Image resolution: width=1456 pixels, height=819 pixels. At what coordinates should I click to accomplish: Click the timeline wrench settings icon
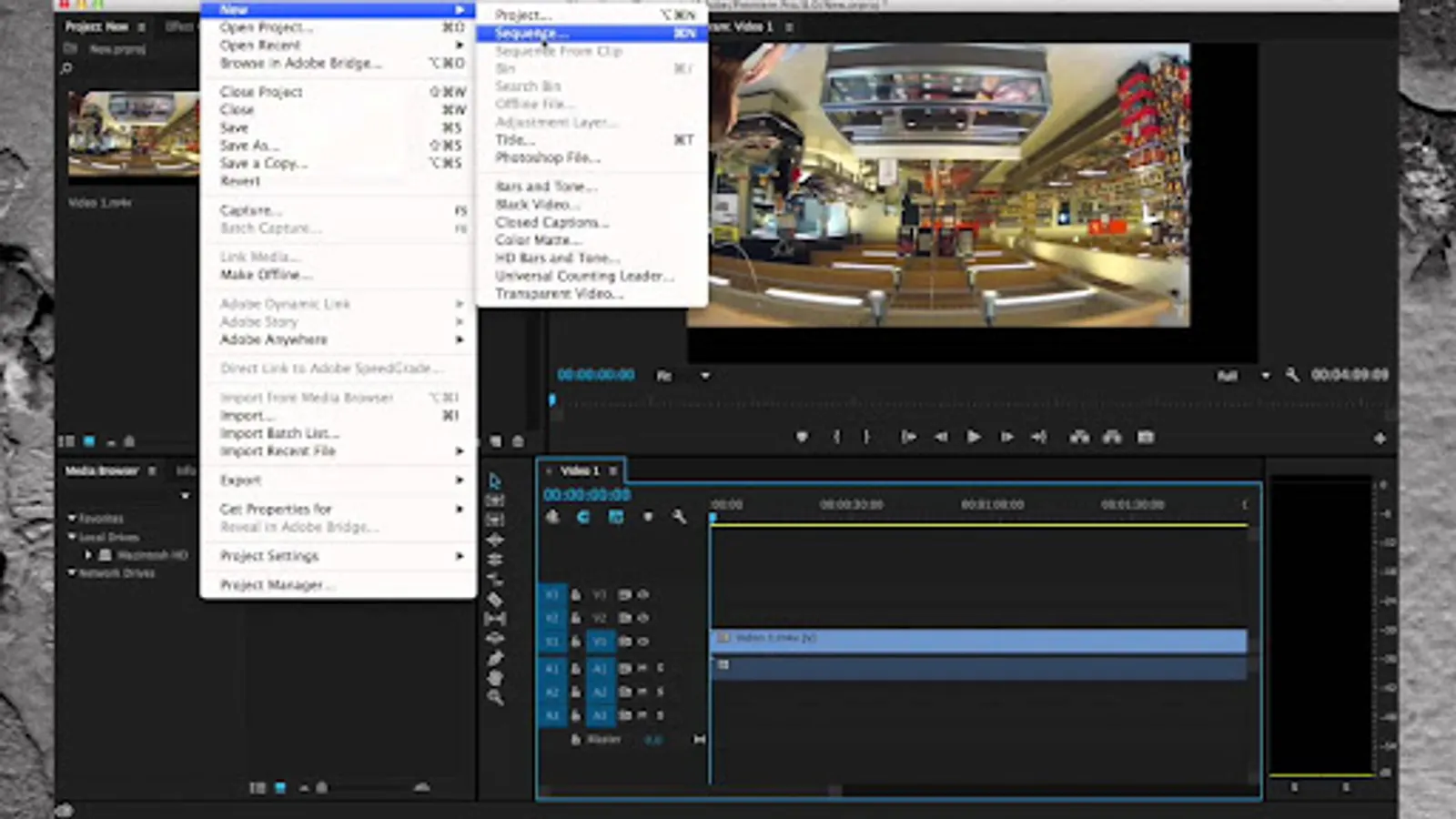pos(679,517)
